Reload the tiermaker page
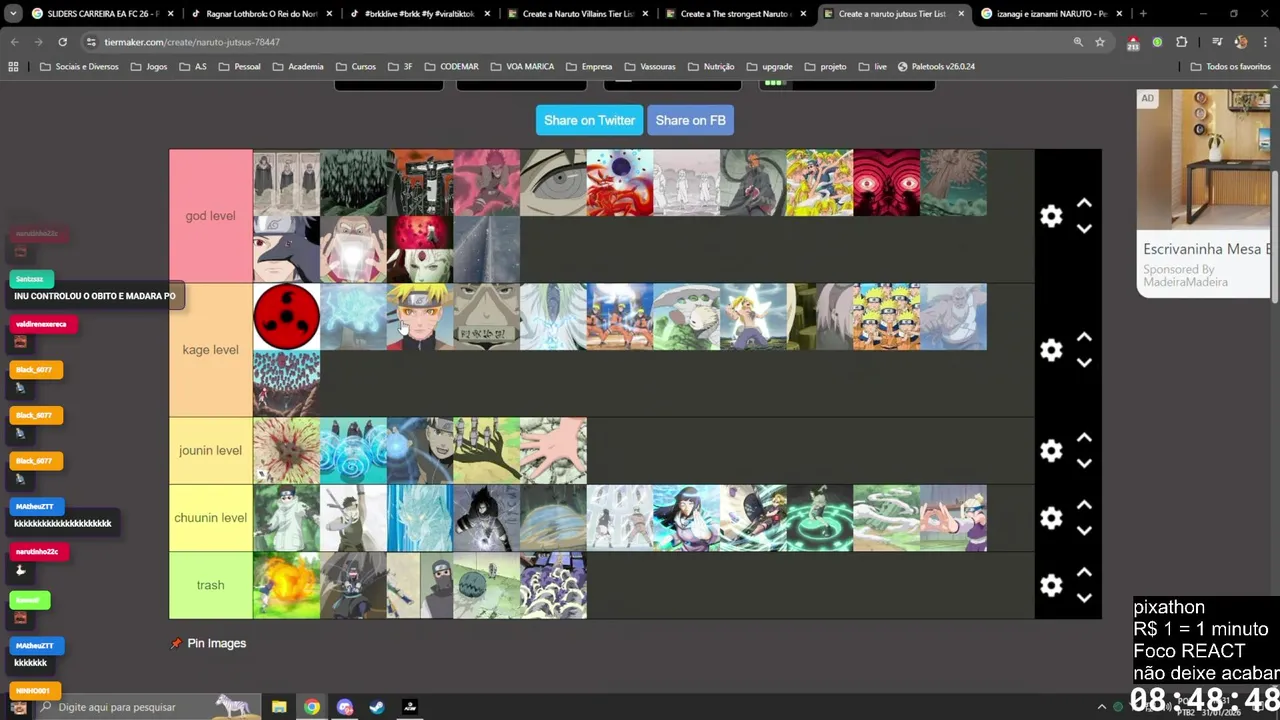 (x=62, y=42)
